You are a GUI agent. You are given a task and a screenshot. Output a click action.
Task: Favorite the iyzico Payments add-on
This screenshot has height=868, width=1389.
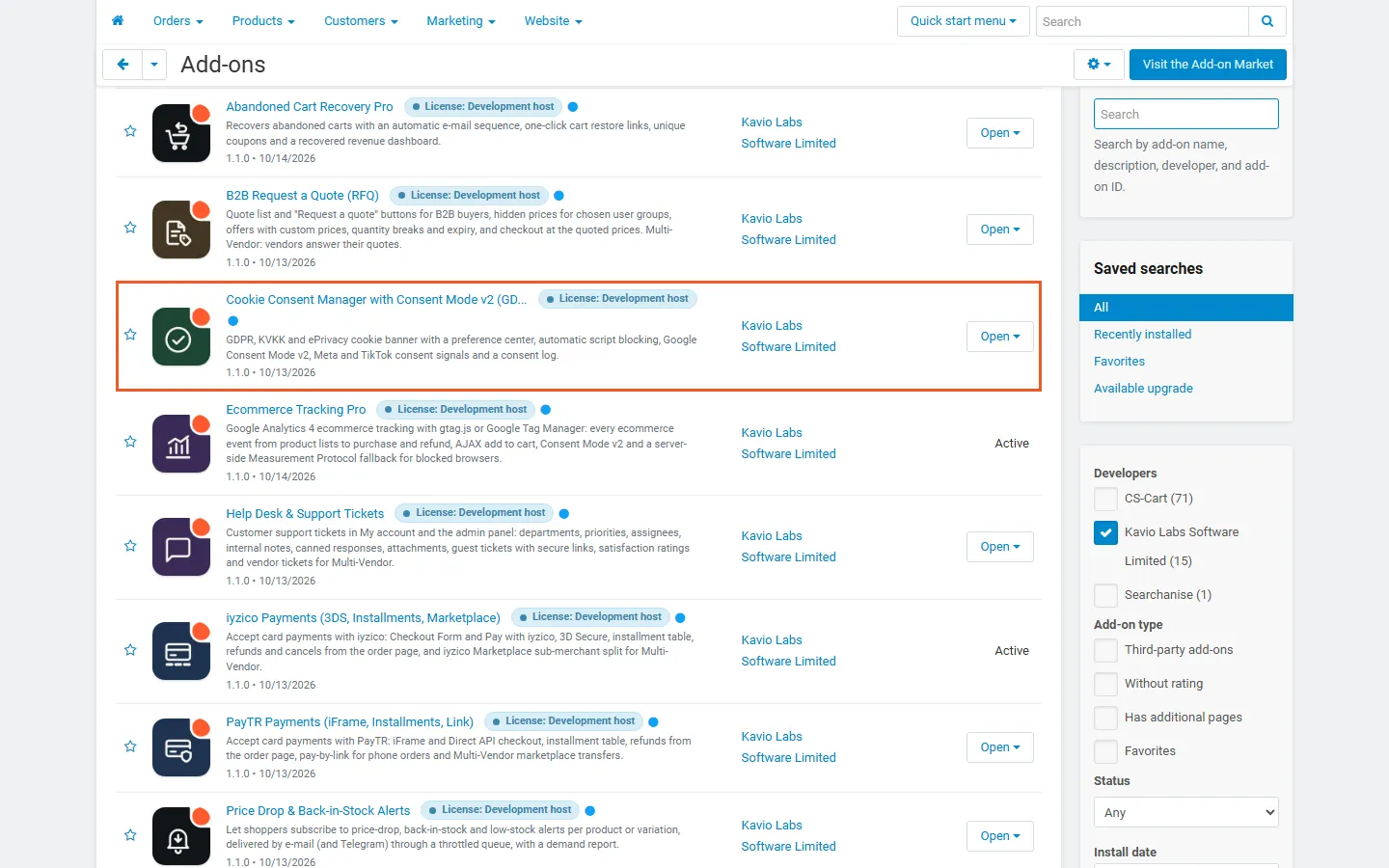(x=130, y=650)
